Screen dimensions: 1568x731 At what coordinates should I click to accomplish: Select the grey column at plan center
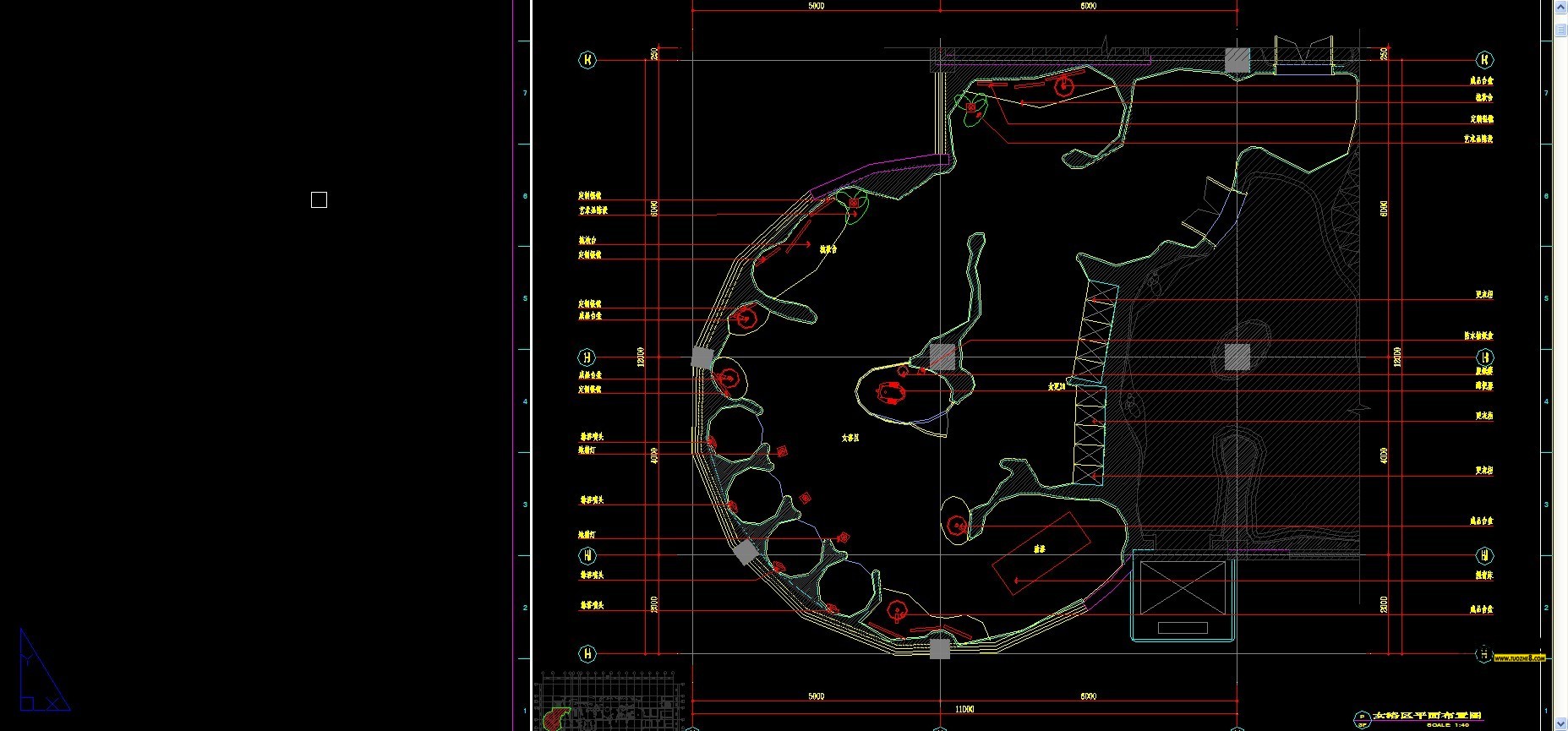(x=942, y=357)
